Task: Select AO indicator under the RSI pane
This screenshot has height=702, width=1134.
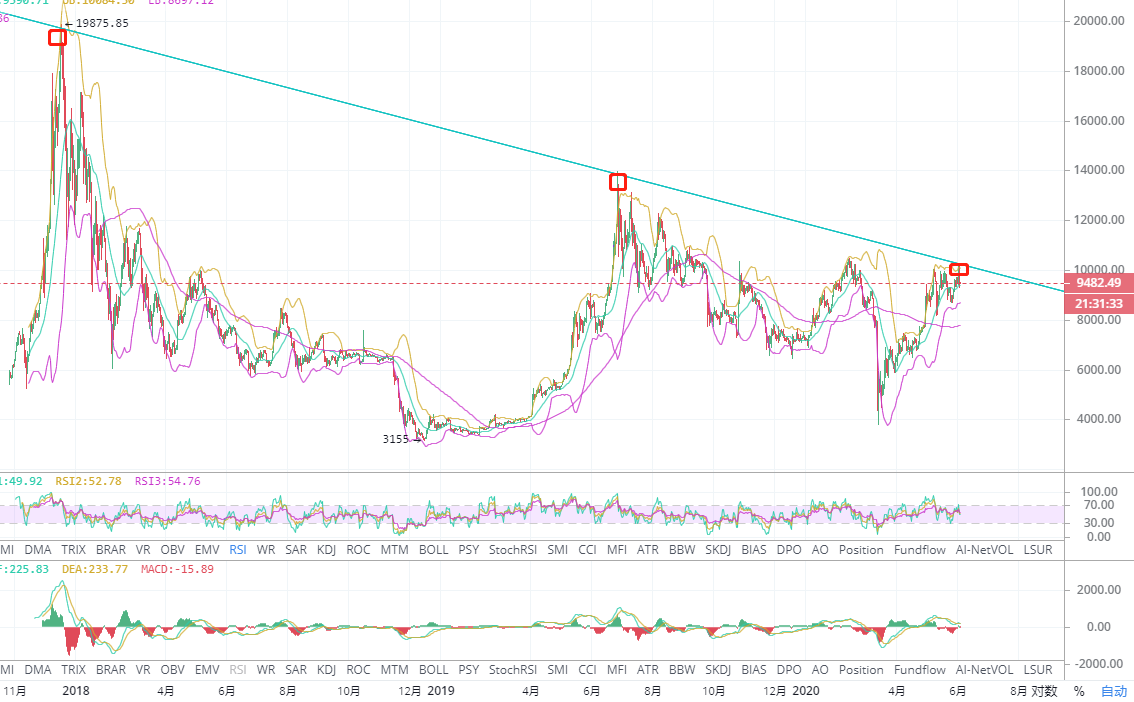Action: (x=820, y=549)
